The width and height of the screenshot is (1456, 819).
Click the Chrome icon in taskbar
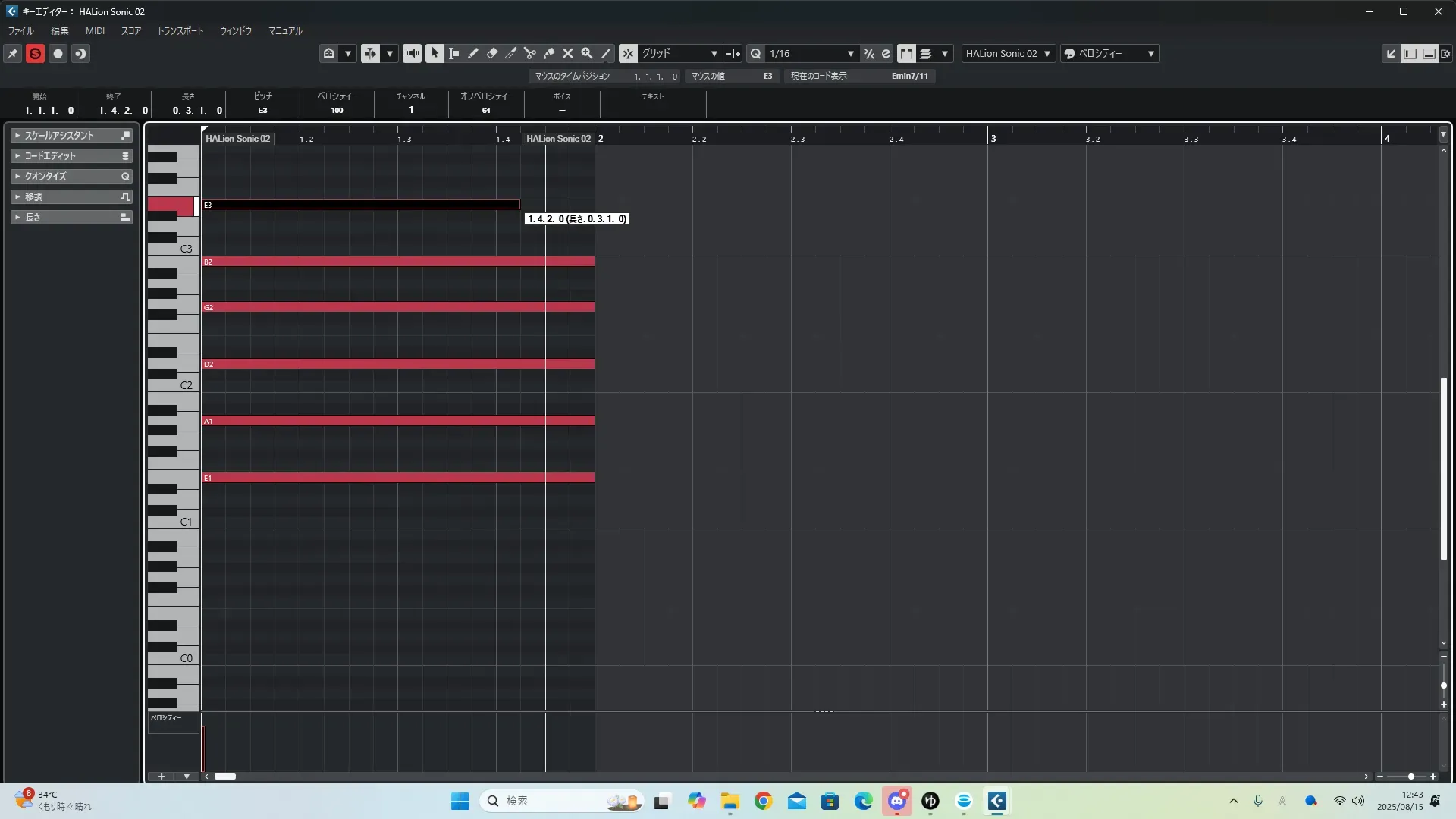tap(763, 801)
